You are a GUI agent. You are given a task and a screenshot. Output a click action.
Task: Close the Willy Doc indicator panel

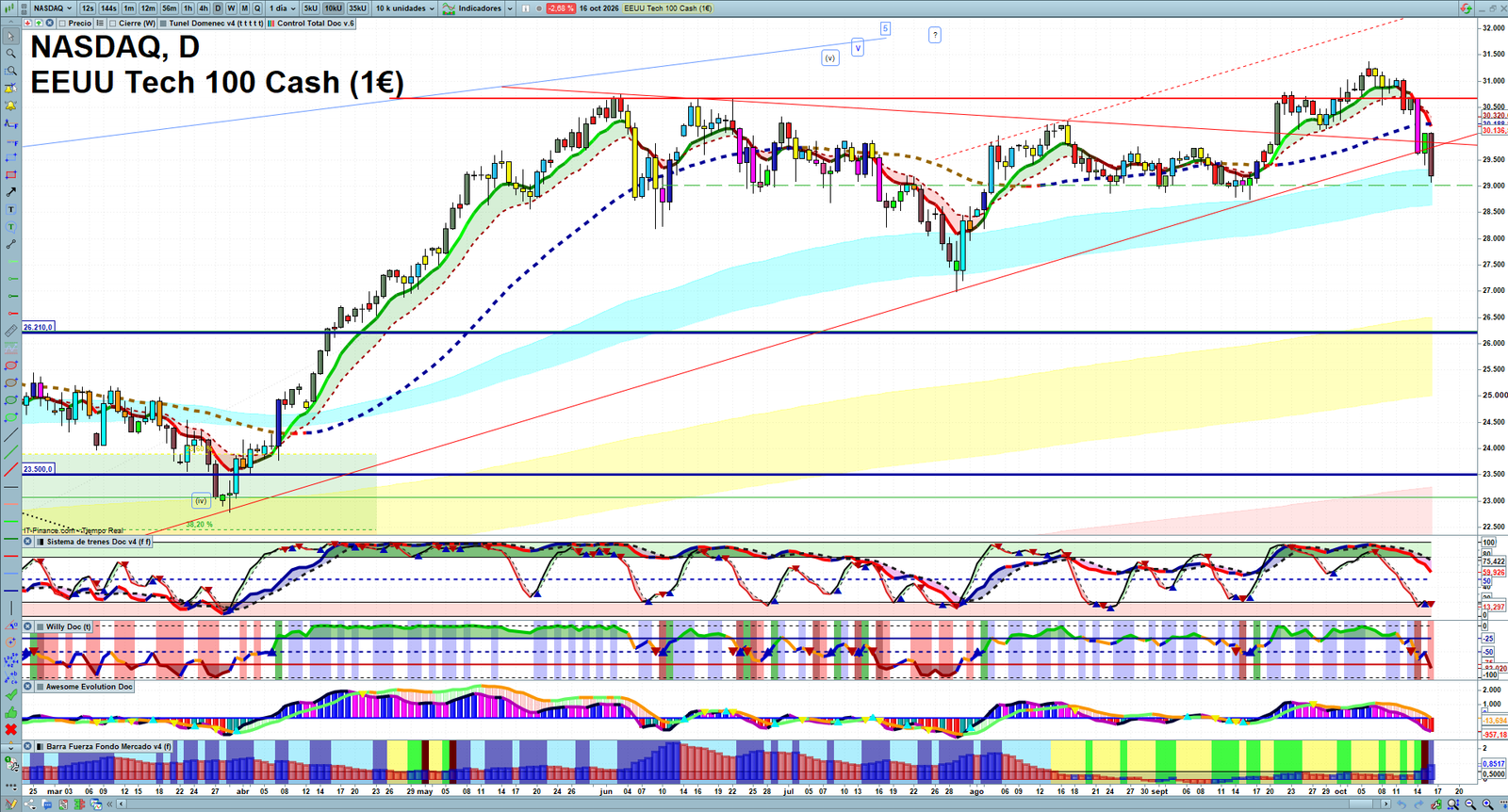click(28, 626)
